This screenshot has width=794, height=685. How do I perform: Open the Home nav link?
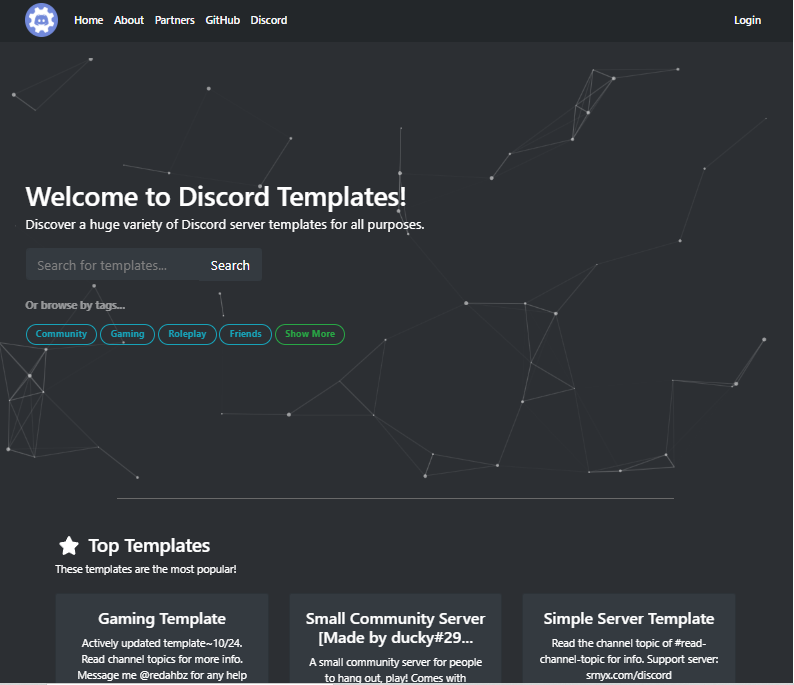[x=89, y=20]
